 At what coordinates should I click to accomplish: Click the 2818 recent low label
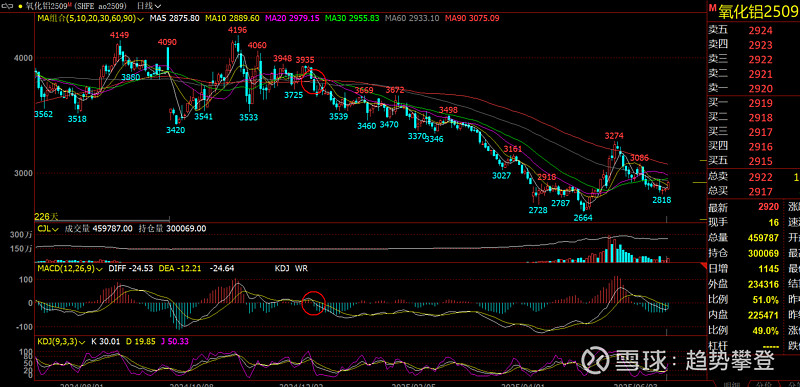662,200
